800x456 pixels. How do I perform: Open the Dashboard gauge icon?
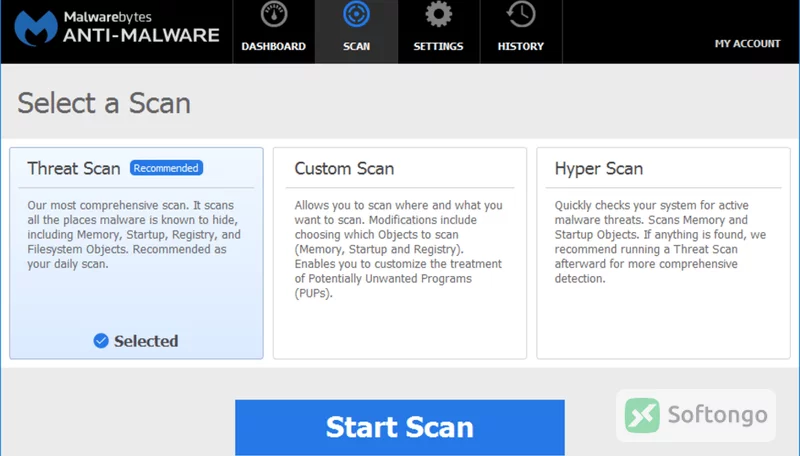point(274,14)
